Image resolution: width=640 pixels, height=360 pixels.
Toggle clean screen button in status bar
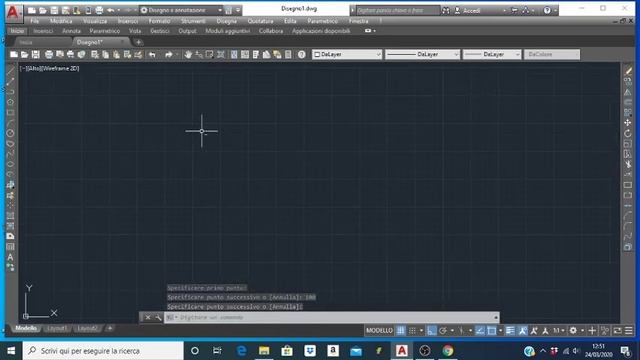pyautogui.click(x=618, y=331)
